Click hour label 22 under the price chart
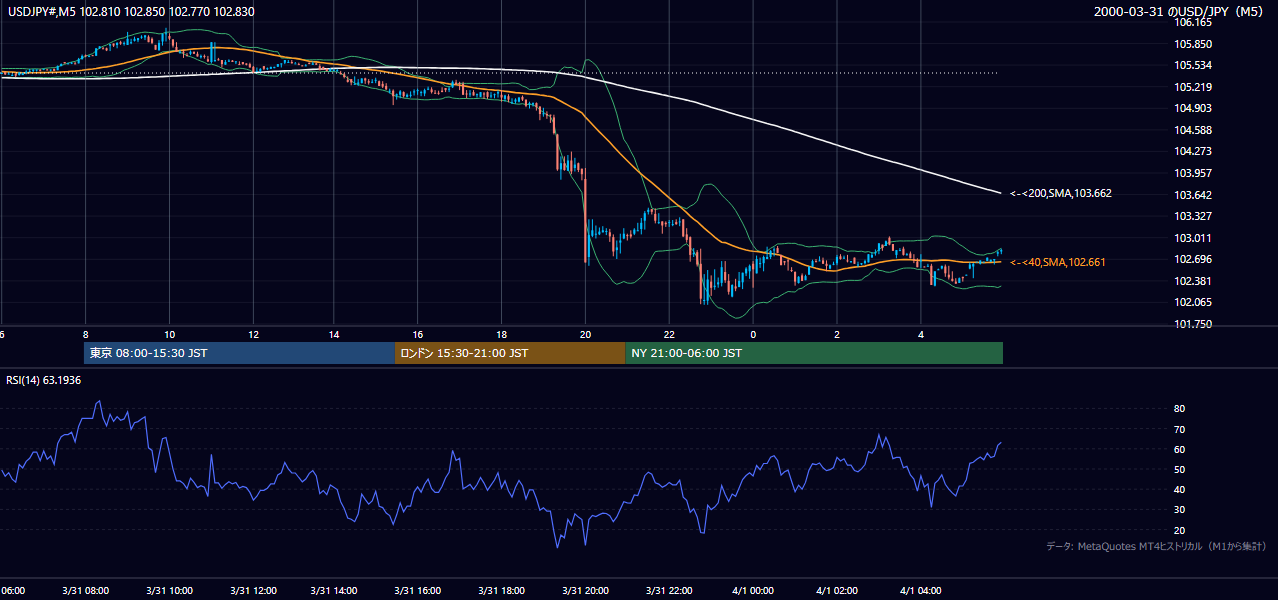Screen dimensions: 1278x600 (670, 335)
